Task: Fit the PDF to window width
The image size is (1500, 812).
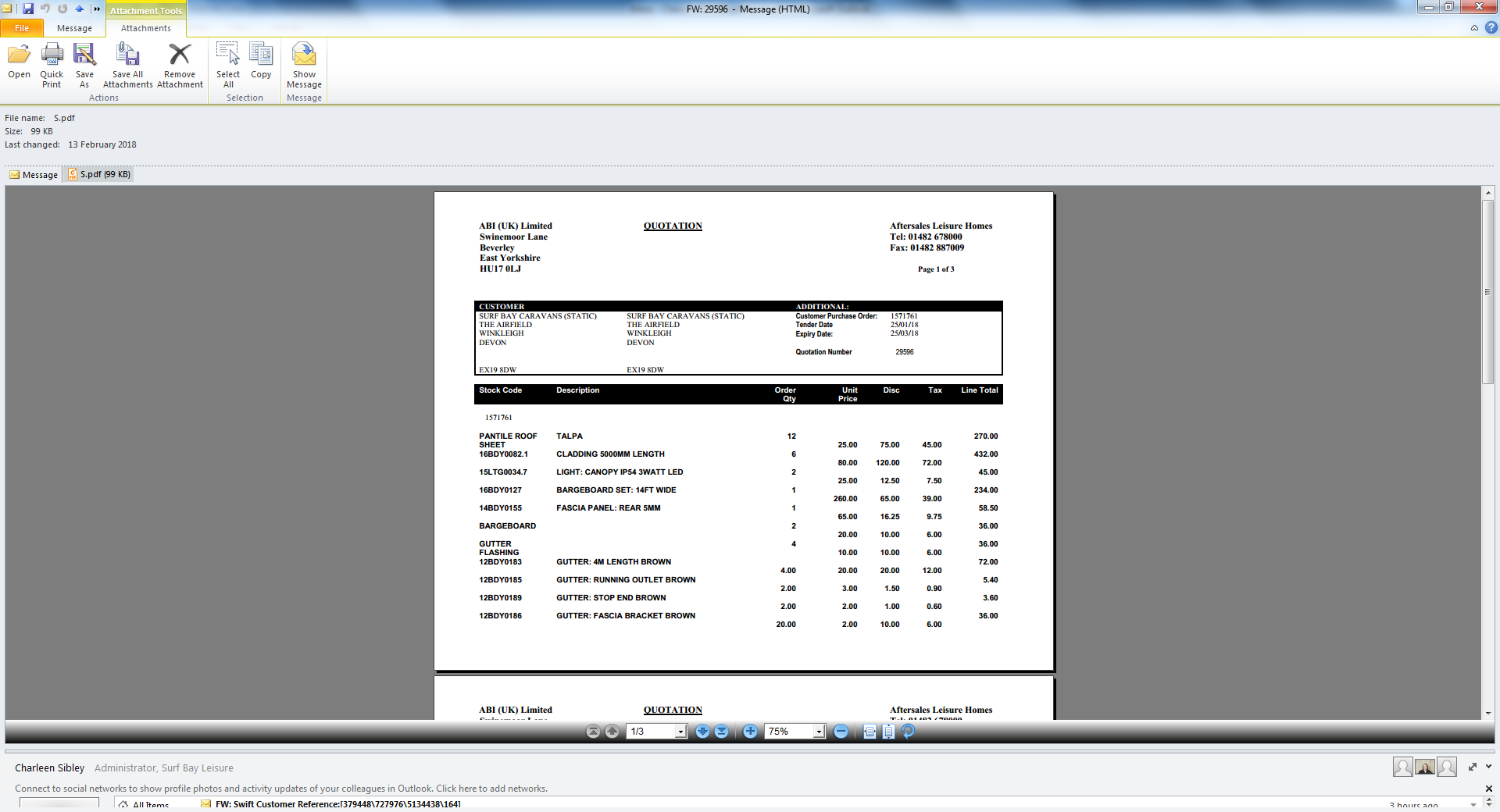Action: [x=870, y=732]
